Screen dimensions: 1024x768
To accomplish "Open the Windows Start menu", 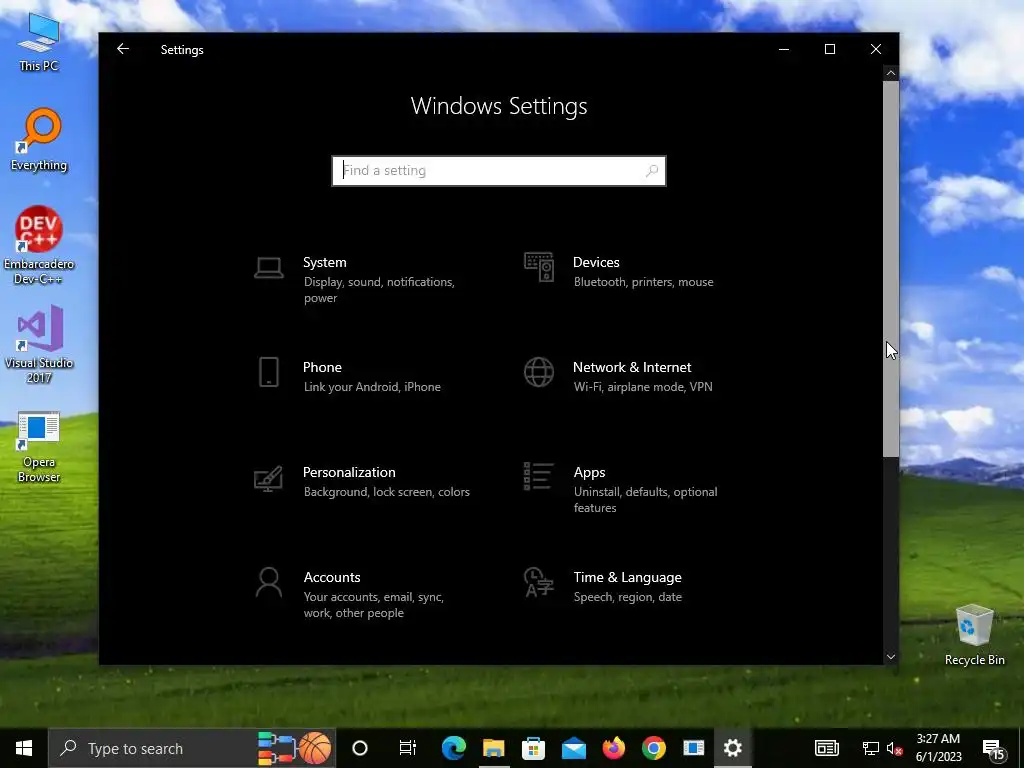I will (24, 748).
